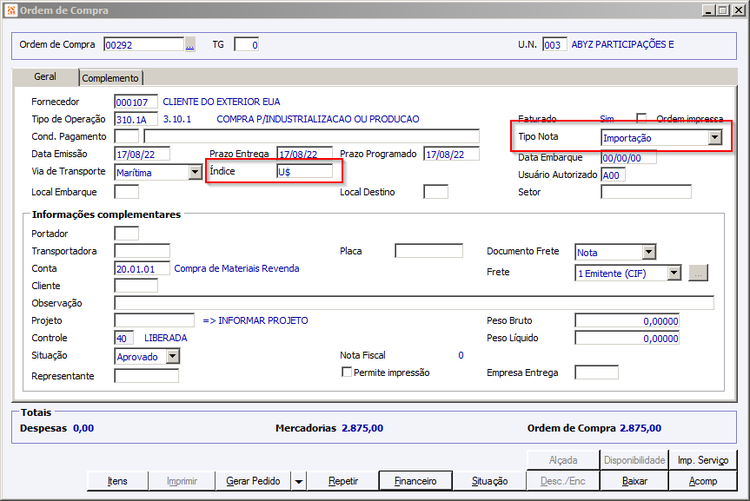The width and height of the screenshot is (750, 501).
Task: Click the Índice field showing U$
Action: pos(305,171)
